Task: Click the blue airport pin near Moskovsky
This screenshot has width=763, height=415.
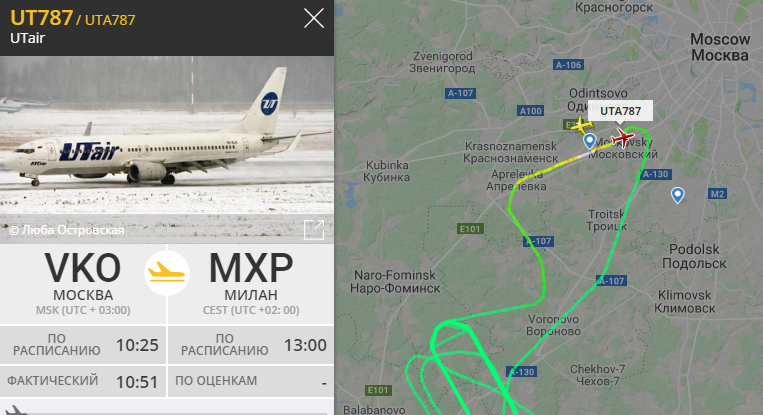Action: [590, 141]
